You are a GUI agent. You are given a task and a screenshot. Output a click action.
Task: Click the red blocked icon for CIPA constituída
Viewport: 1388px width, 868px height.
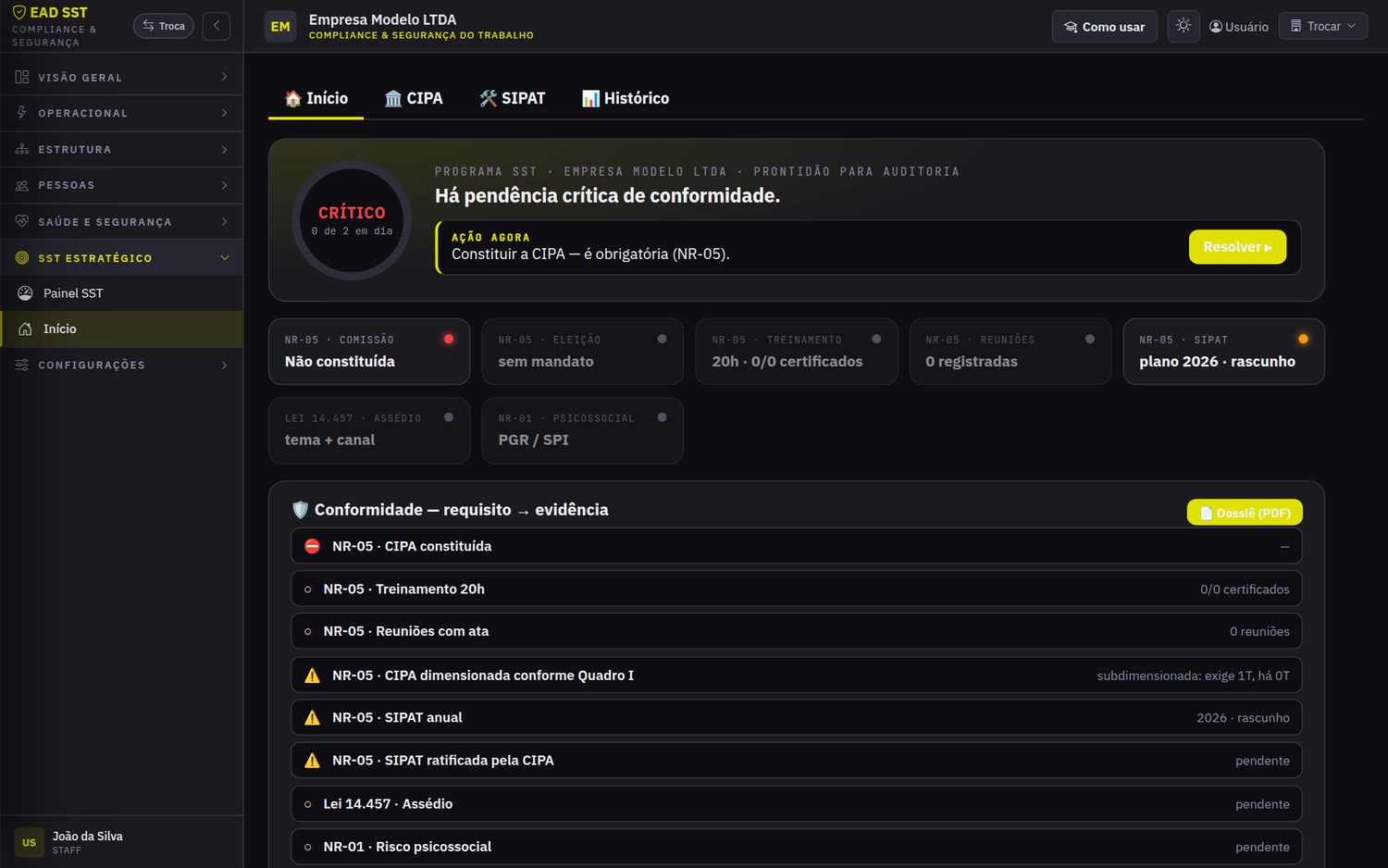(x=313, y=546)
